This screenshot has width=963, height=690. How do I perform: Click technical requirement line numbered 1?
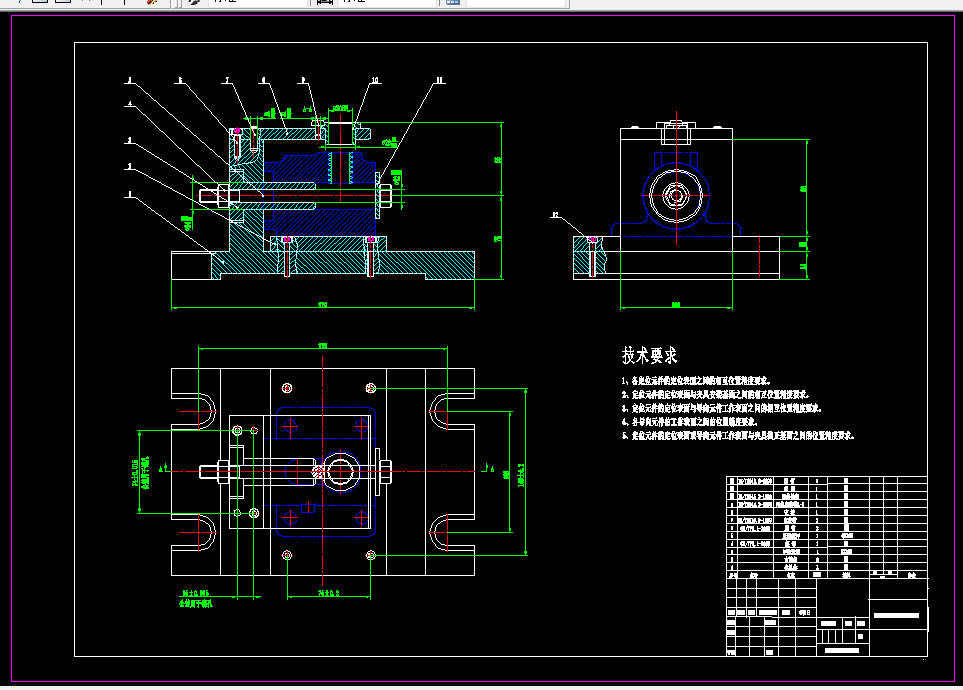pyautogui.click(x=696, y=381)
